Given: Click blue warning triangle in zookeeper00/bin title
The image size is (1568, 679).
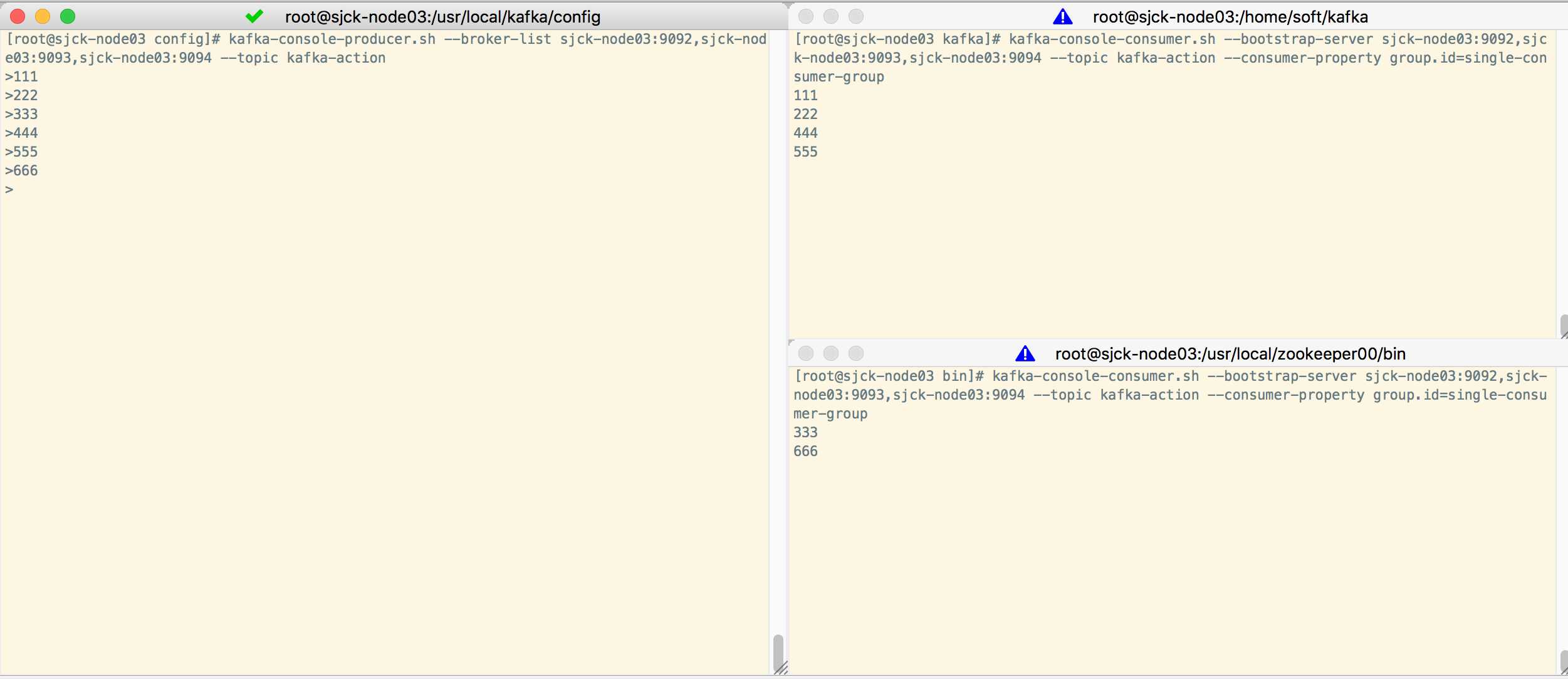Looking at the screenshot, I should 1025,354.
